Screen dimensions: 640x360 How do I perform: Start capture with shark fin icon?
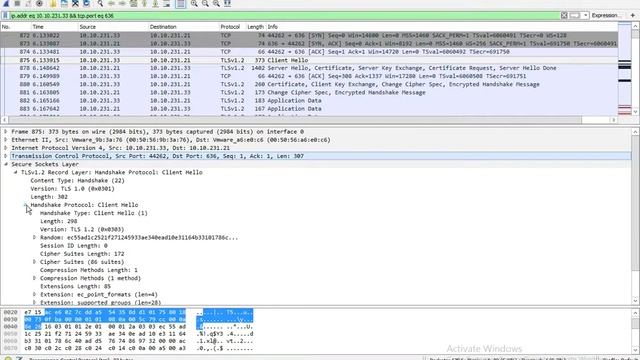[x=6, y=3]
